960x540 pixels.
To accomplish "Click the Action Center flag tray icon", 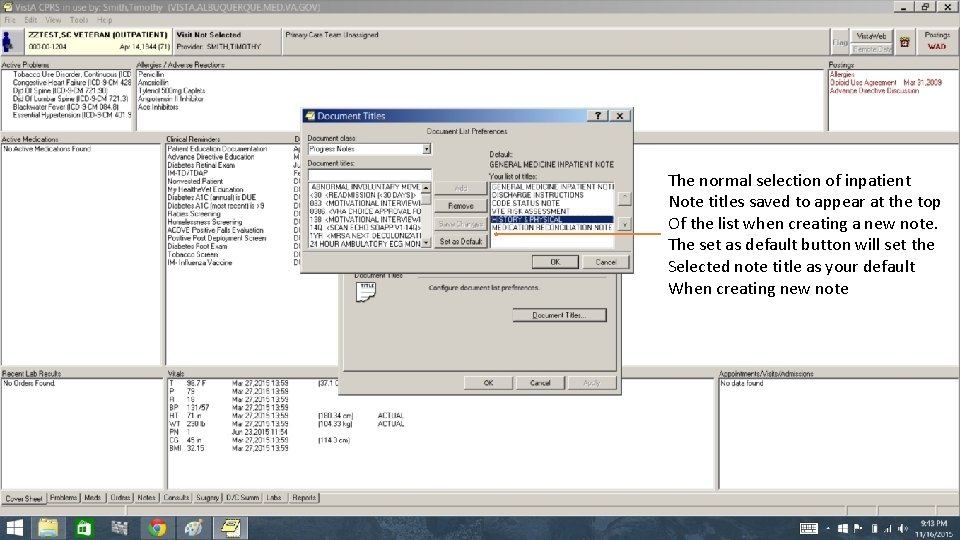I will pyautogui.click(x=858, y=528).
